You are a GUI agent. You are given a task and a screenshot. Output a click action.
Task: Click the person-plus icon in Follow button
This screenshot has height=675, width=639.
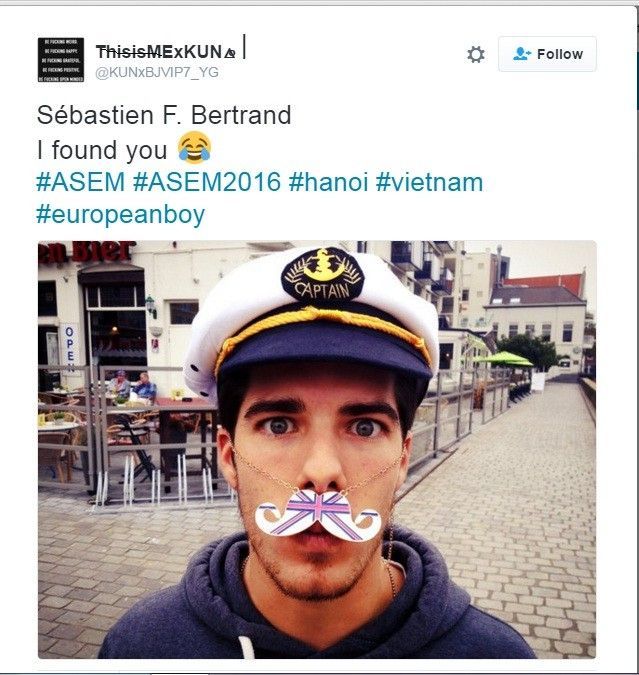click(x=521, y=54)
